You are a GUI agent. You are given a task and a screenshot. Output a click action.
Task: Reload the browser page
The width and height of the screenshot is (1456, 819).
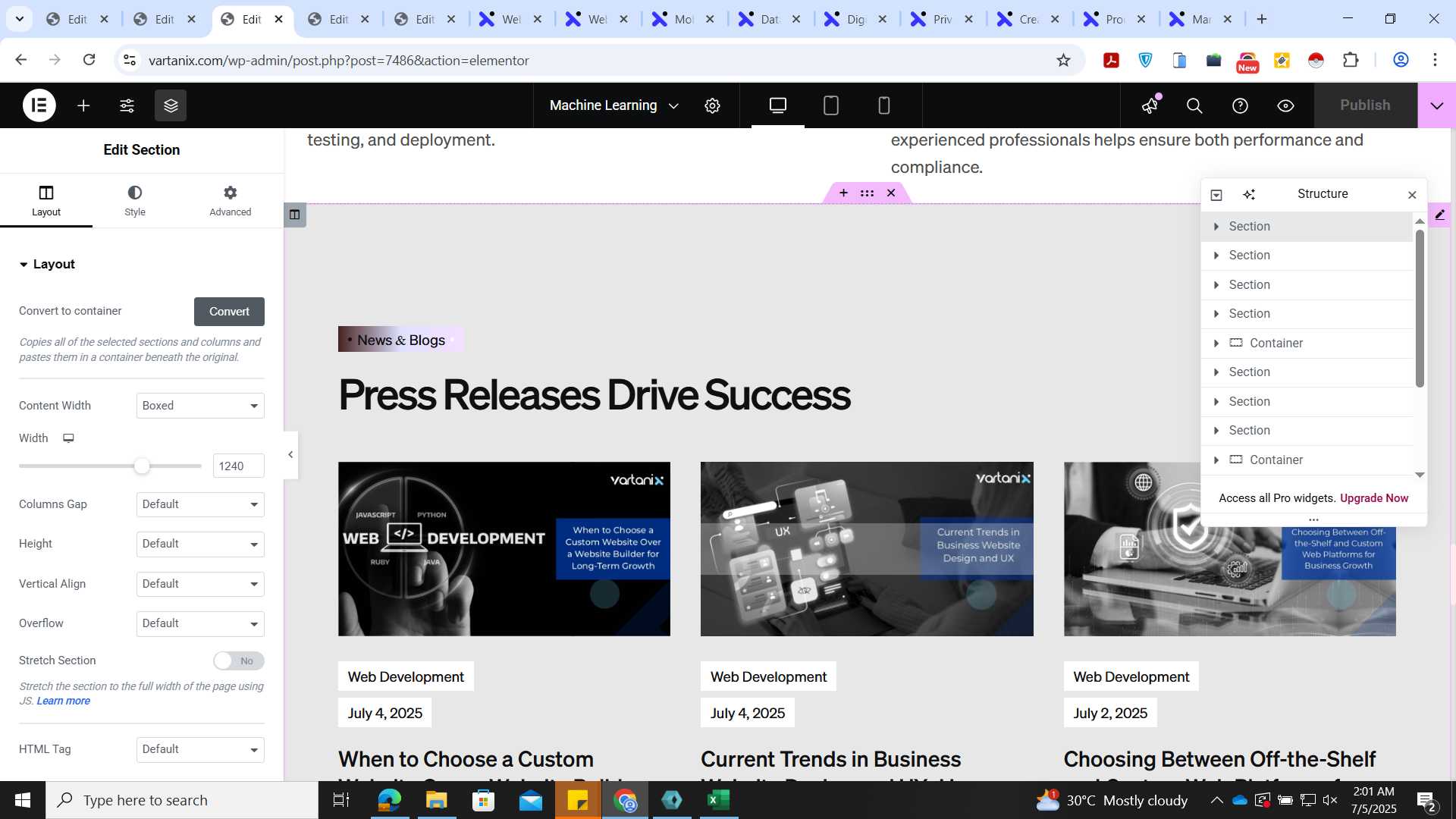pyautogui.click(x=89, y=60)
